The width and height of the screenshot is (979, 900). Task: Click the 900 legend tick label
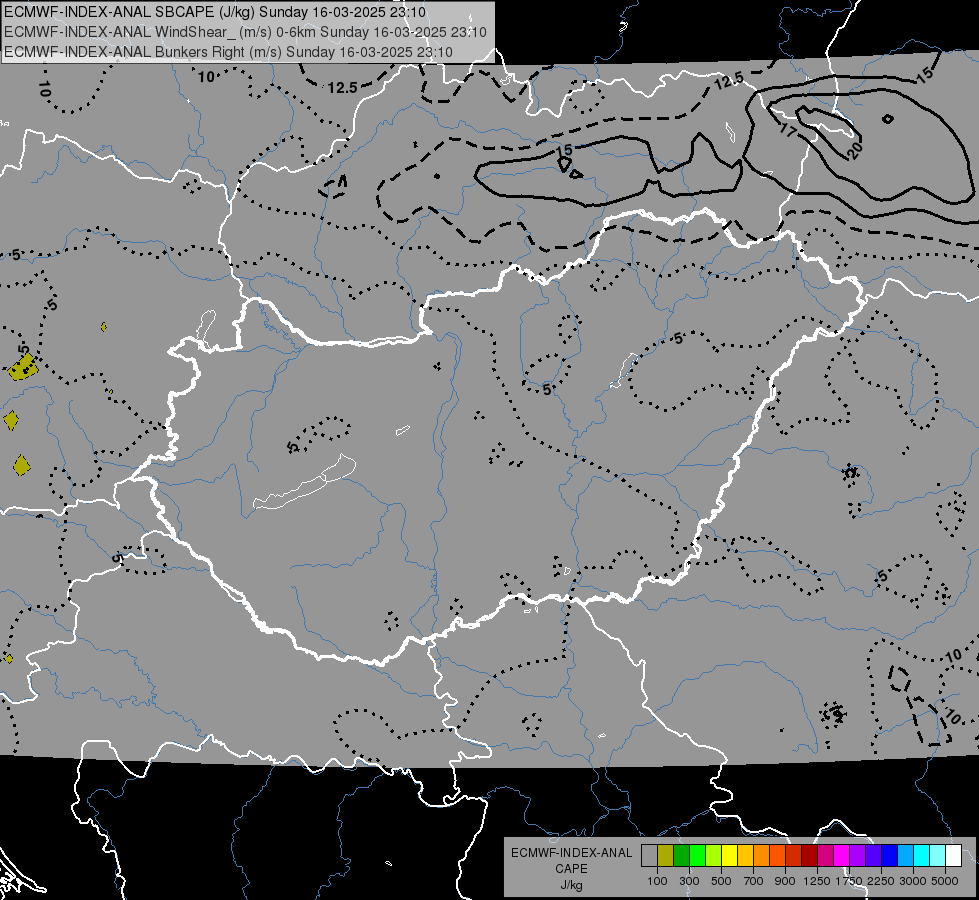point(785,881)
